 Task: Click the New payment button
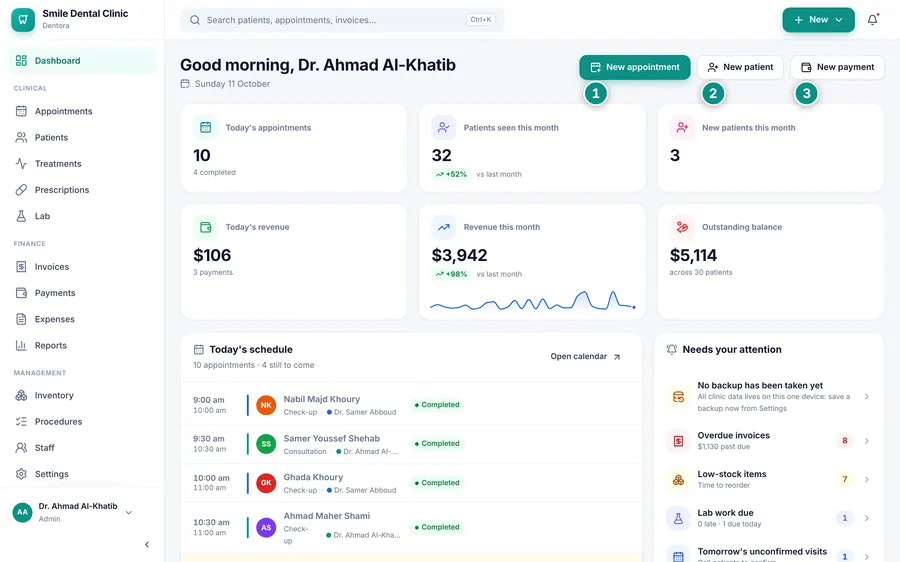(x=837, y=67)
